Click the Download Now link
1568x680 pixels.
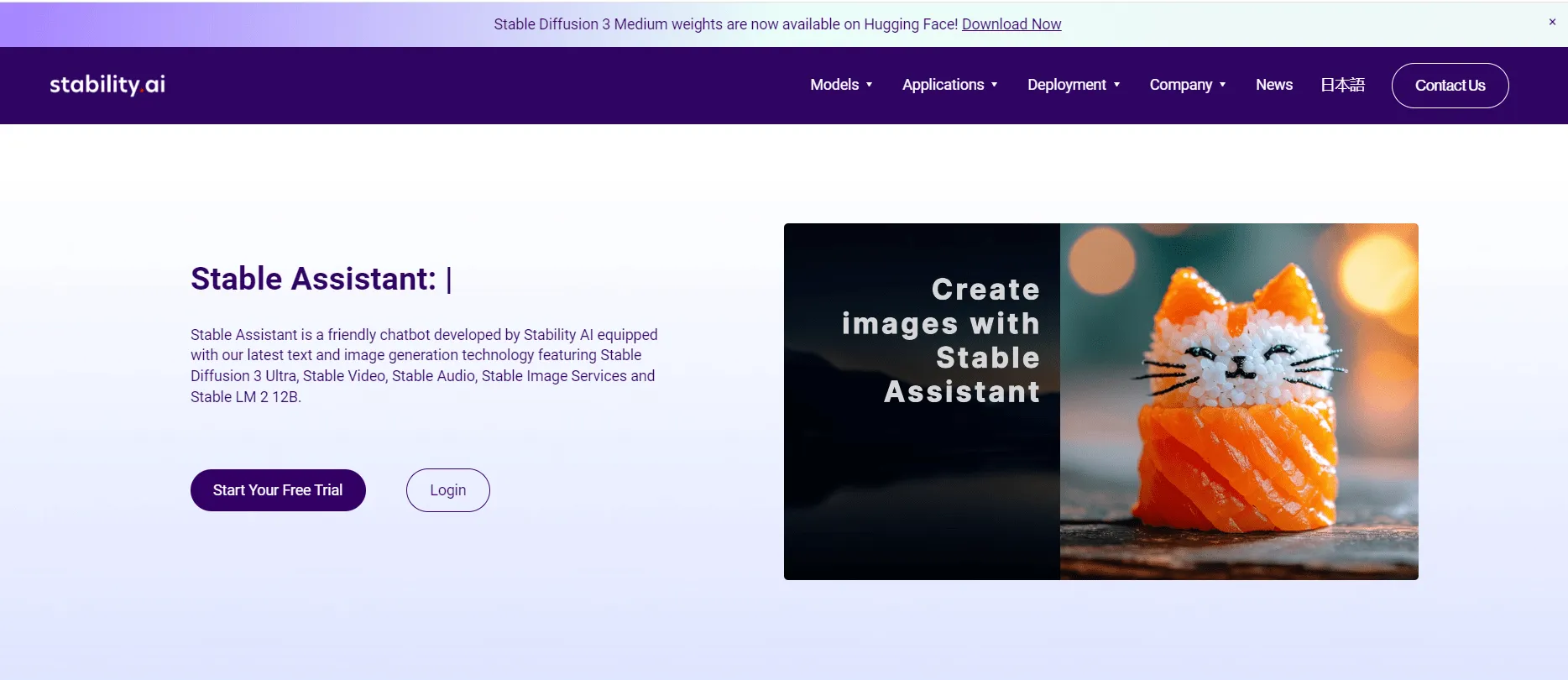coord(1011,24)
